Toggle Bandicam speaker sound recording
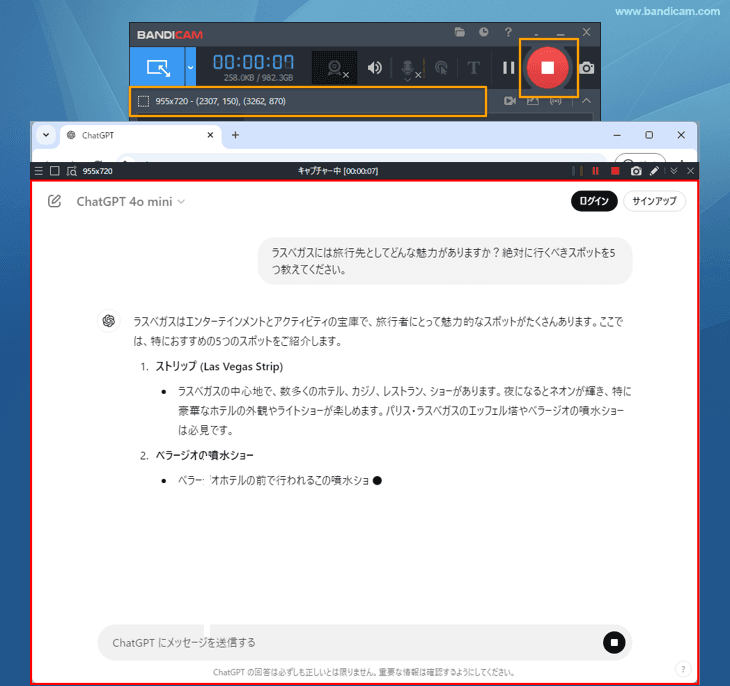Viewport: 730px width, 686px height. (374, 68)
